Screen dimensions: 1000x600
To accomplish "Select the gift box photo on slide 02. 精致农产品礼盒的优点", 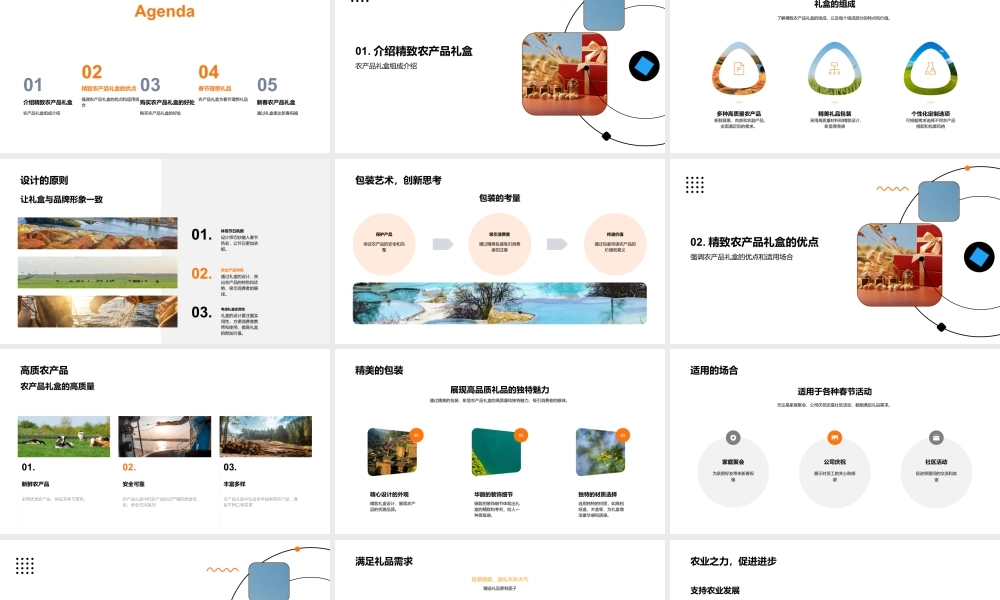I will point(900,265).
